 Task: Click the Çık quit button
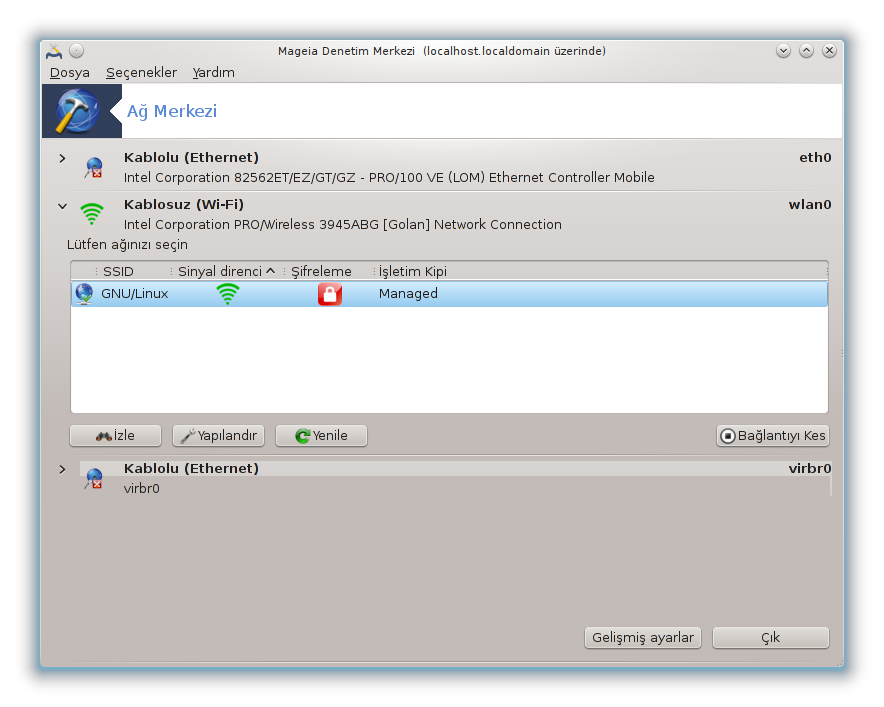coord(771,638)
